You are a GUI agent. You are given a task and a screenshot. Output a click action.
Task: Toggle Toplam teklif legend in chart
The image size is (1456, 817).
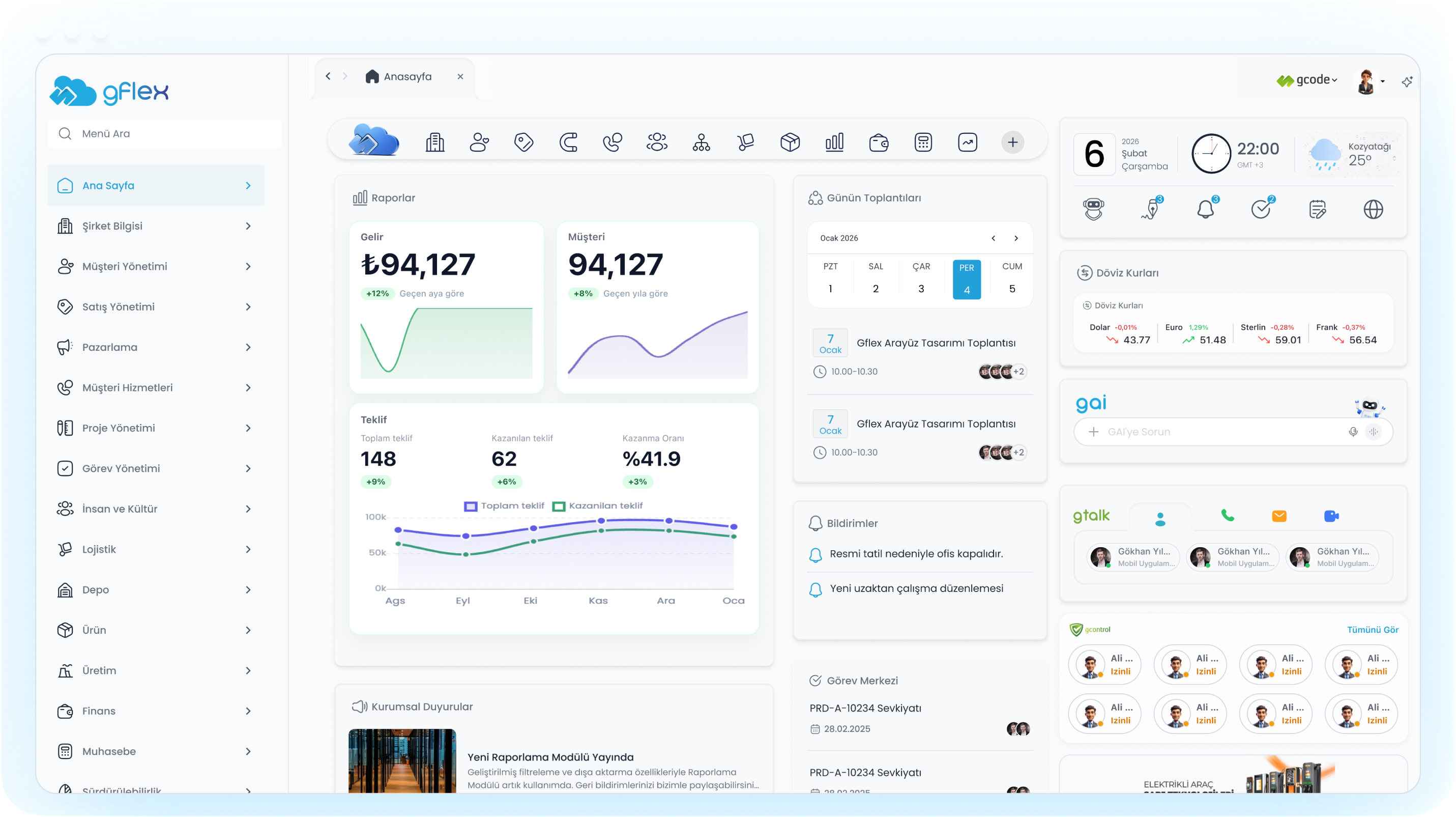504,506
